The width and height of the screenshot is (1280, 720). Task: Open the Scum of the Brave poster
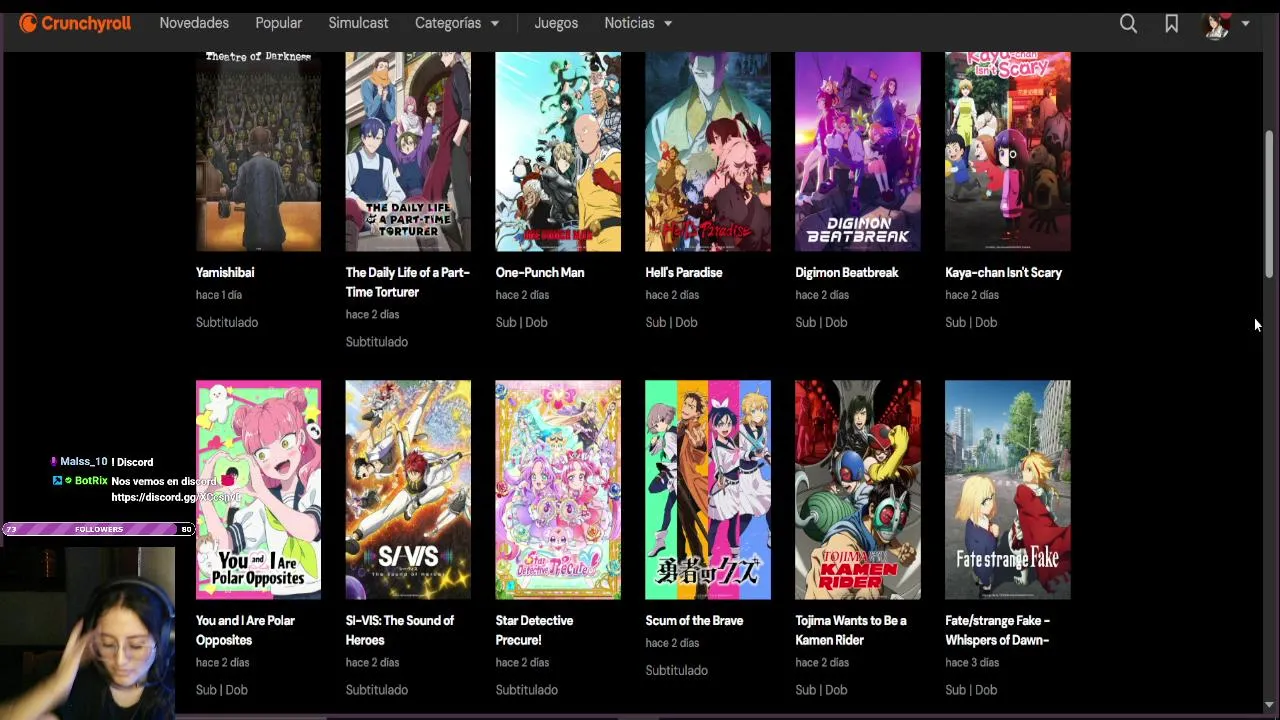tap(708, 490)
